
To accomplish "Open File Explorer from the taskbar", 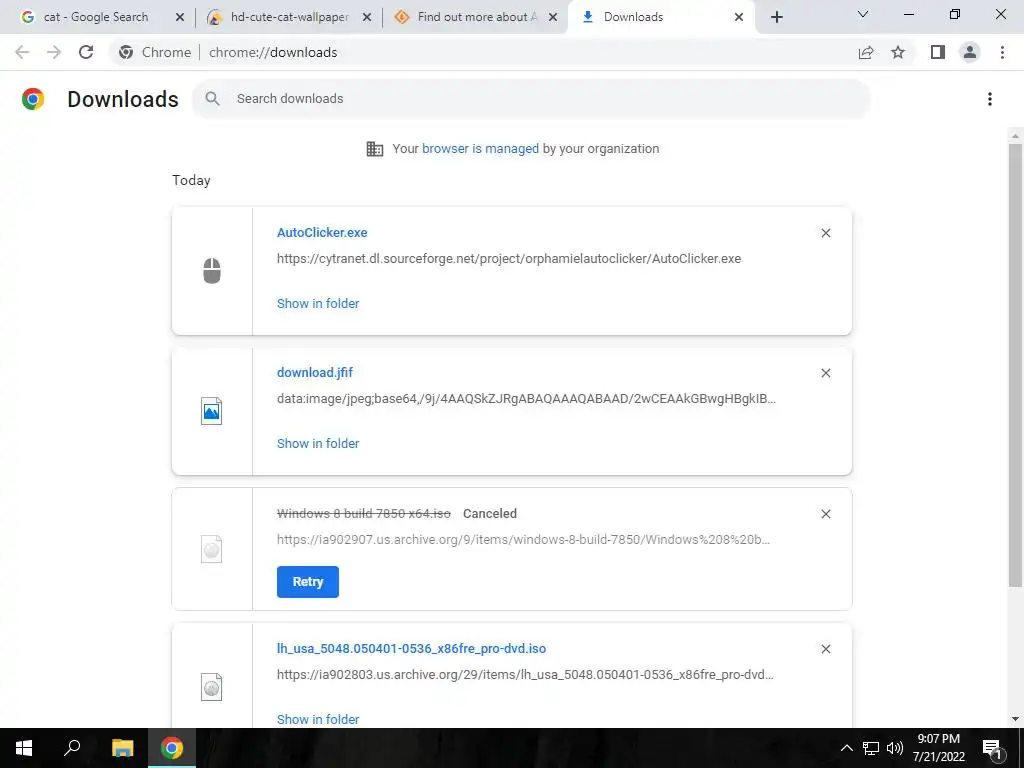I will click(122, 748).
